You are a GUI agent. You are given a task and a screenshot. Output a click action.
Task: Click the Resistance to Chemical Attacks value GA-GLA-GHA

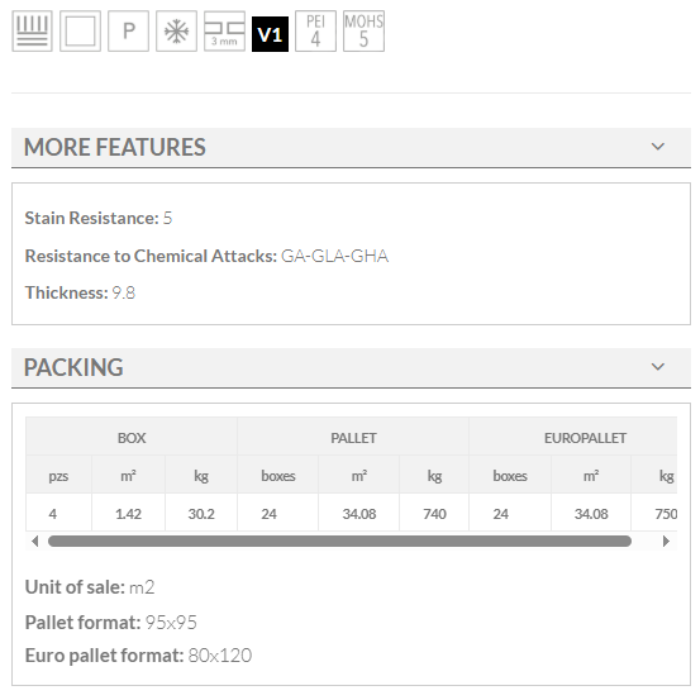(334, 256)
